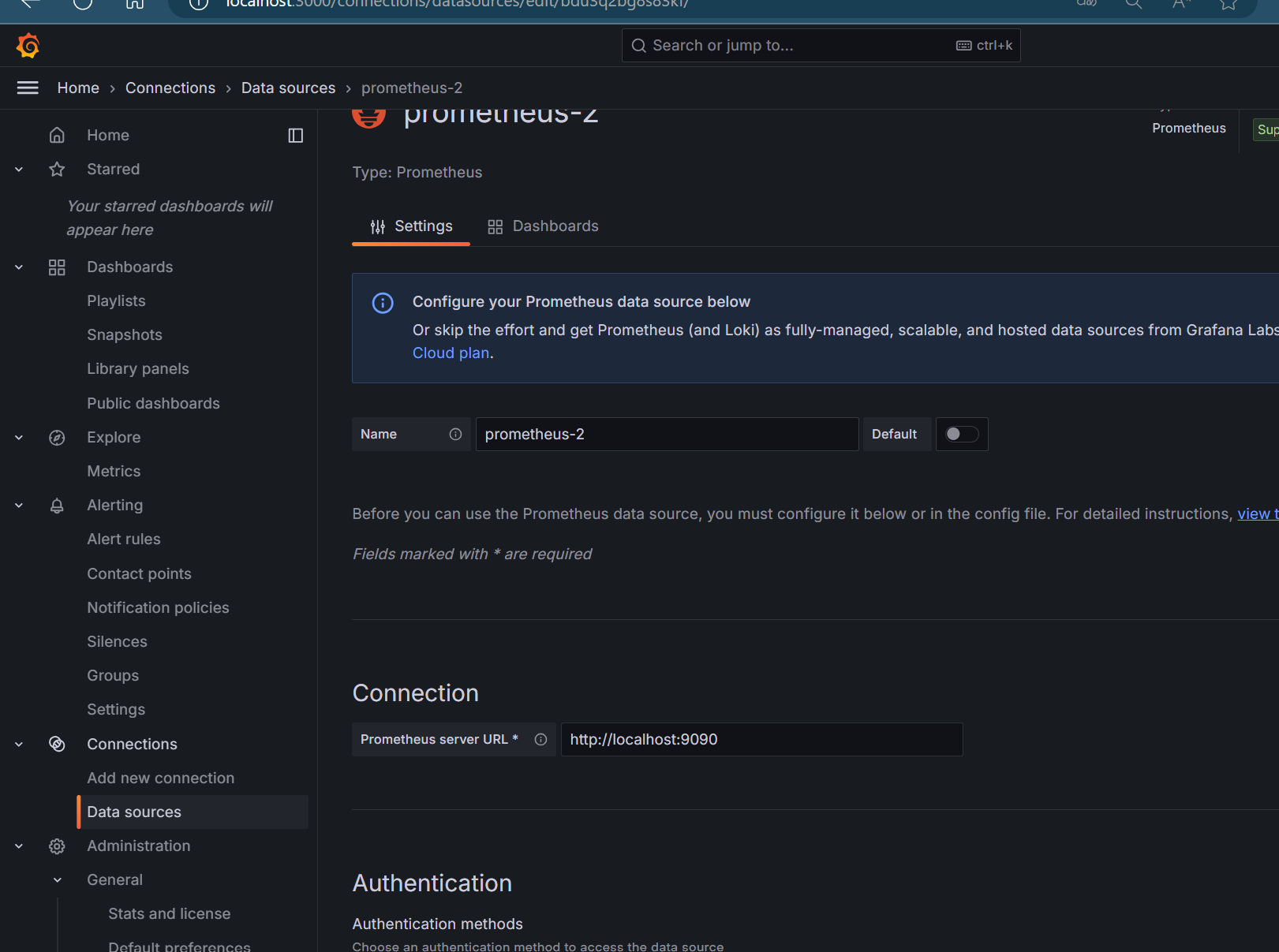Click the Starred star icon

tap(57, 169)
